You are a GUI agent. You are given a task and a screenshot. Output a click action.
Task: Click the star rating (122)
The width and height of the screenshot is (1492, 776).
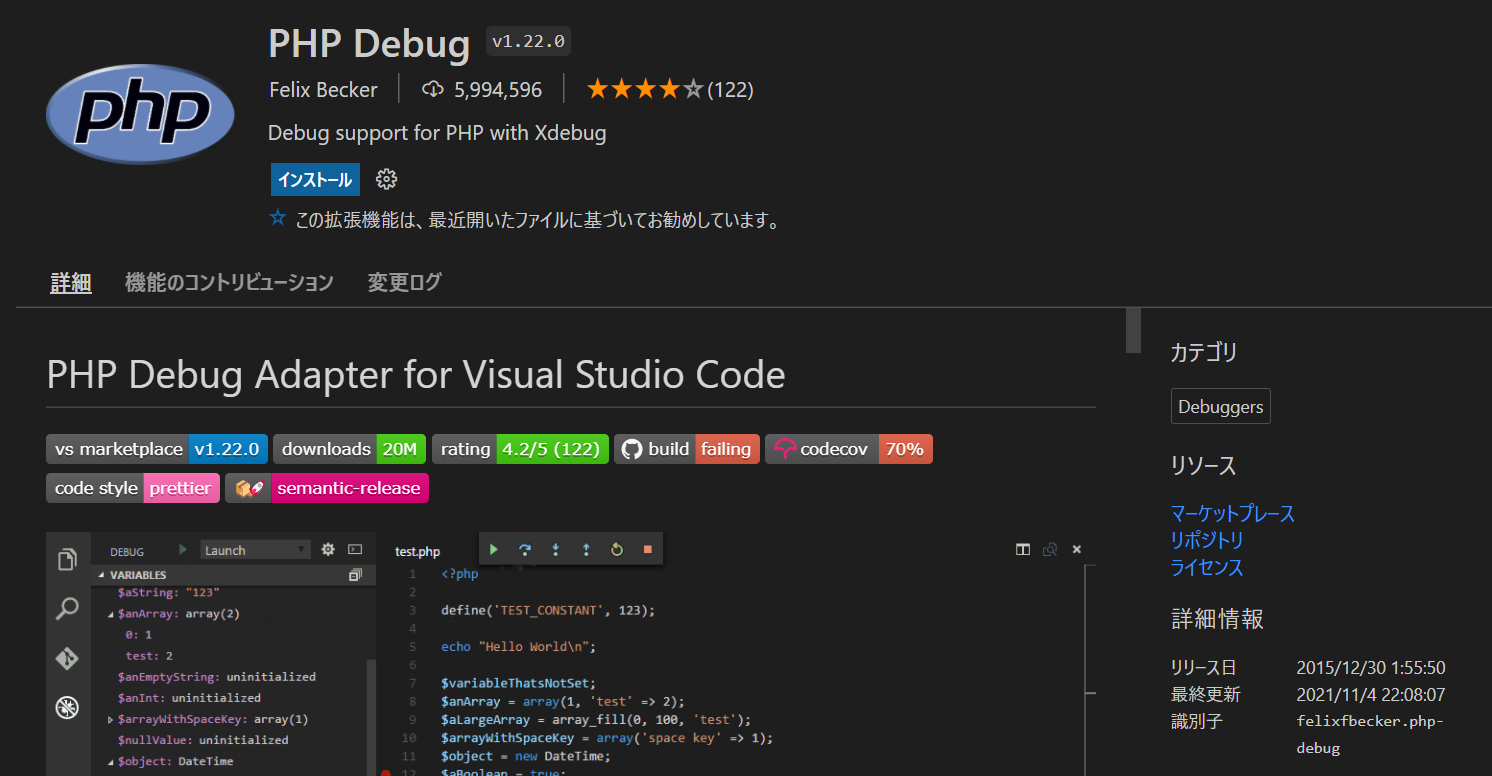(669, 90)
